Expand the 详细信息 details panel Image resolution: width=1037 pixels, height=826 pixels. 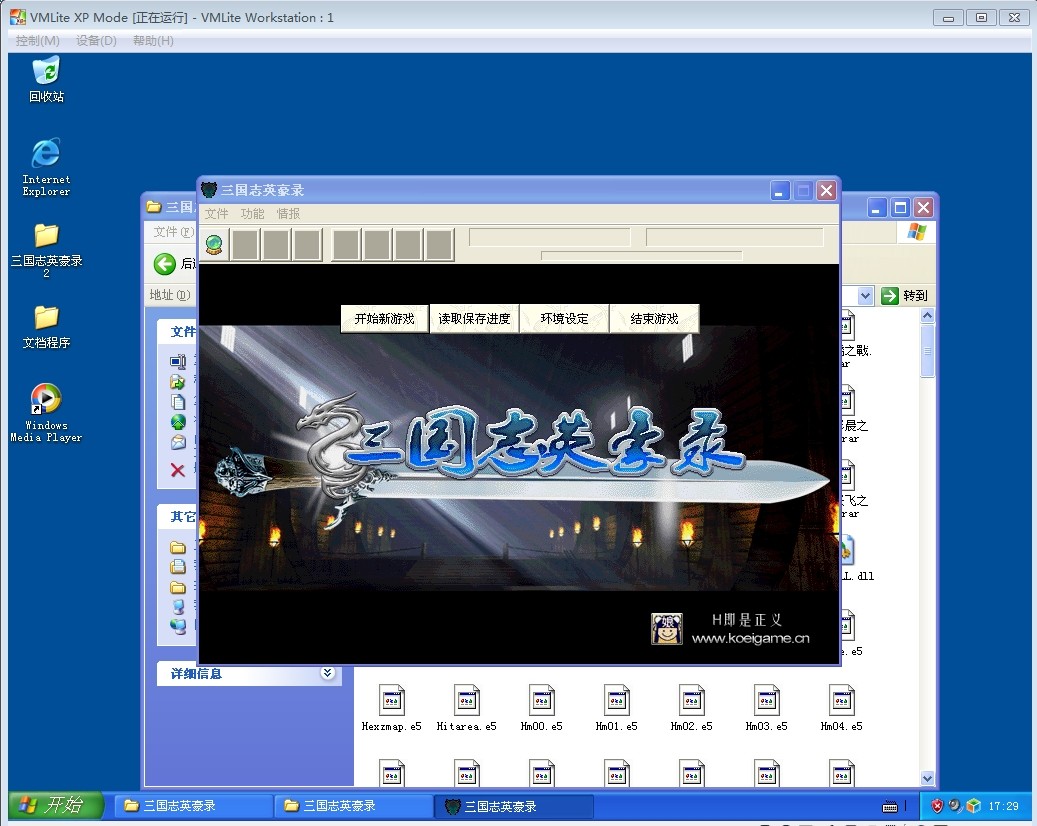click(327, 674)
